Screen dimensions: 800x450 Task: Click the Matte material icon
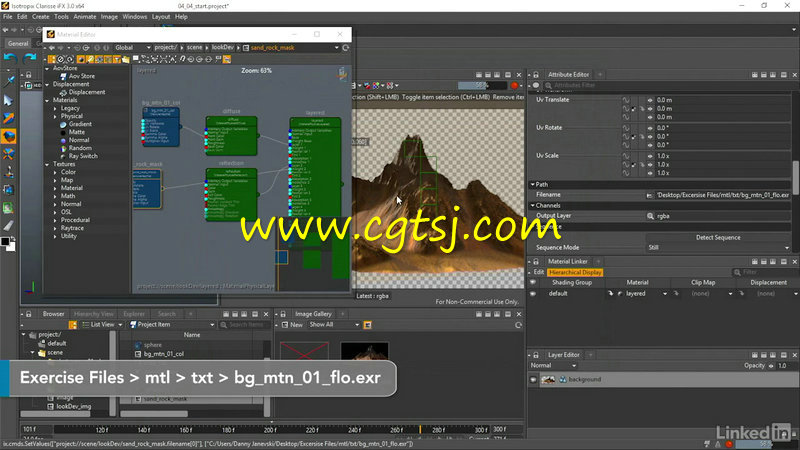pos(63,132)
